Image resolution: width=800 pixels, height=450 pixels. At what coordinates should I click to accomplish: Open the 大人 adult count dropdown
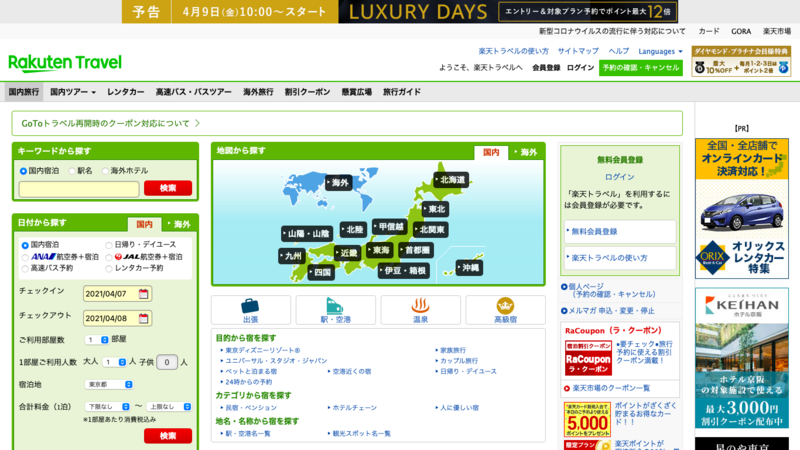click(x=114, y=362)
